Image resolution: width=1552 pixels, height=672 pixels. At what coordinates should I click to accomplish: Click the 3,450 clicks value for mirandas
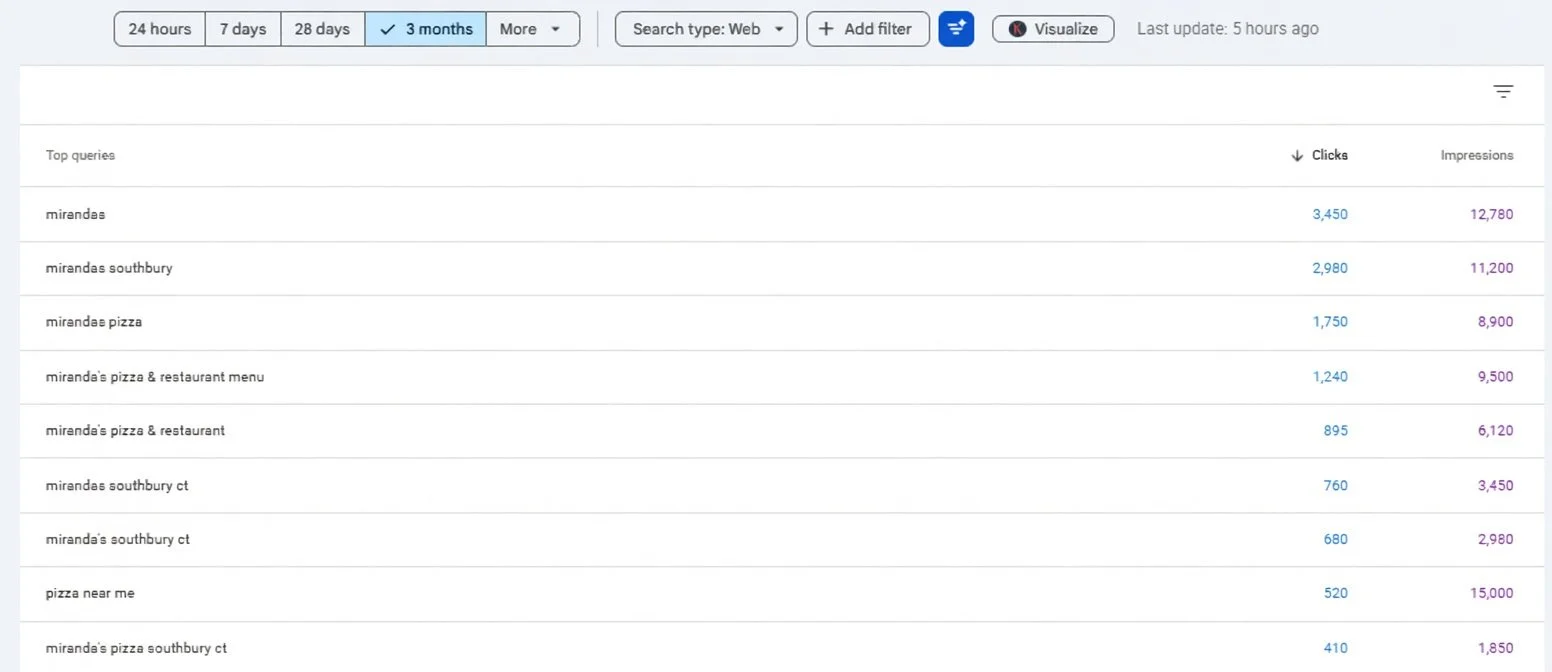pos(1330,214)
